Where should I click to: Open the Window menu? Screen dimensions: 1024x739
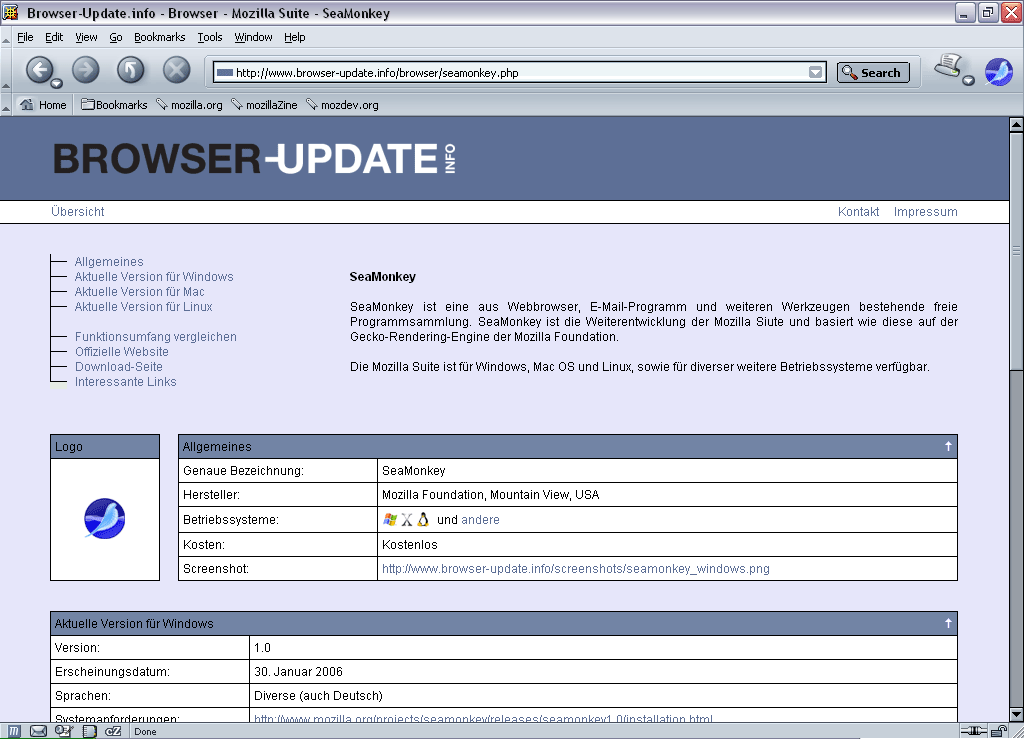253,37
